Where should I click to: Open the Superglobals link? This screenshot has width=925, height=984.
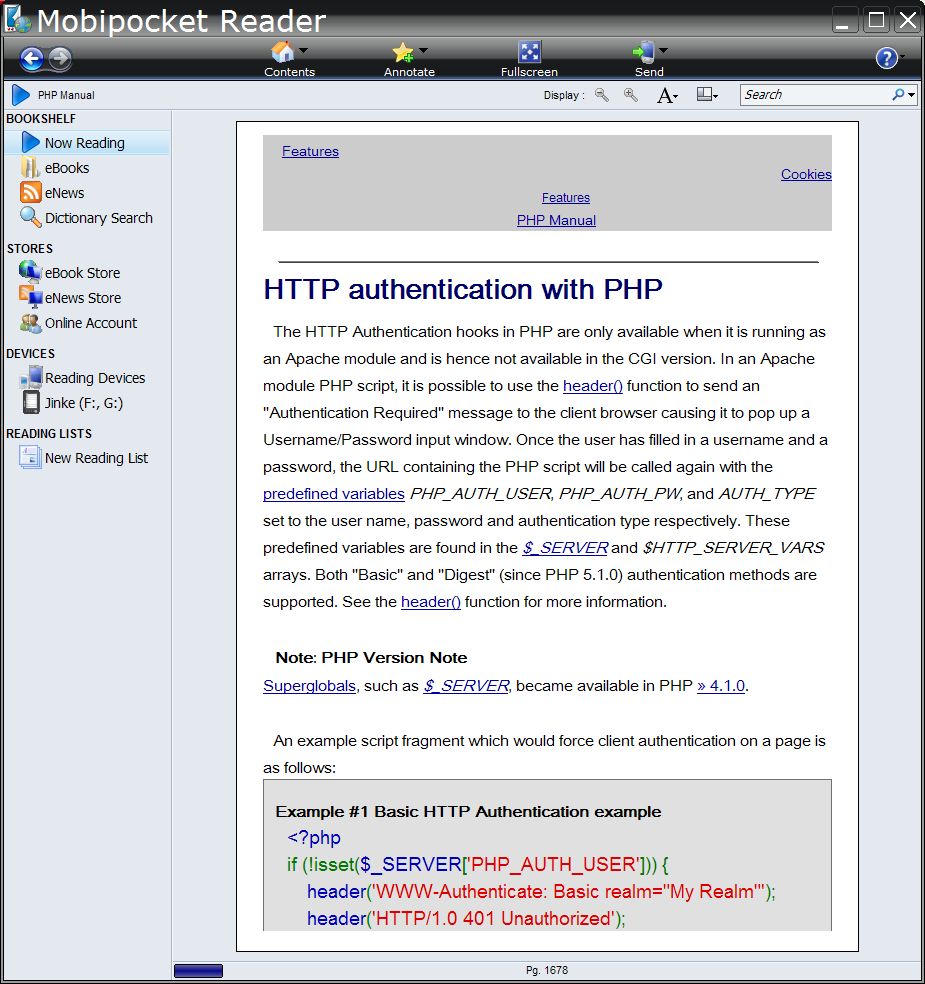tap(309, 686)
